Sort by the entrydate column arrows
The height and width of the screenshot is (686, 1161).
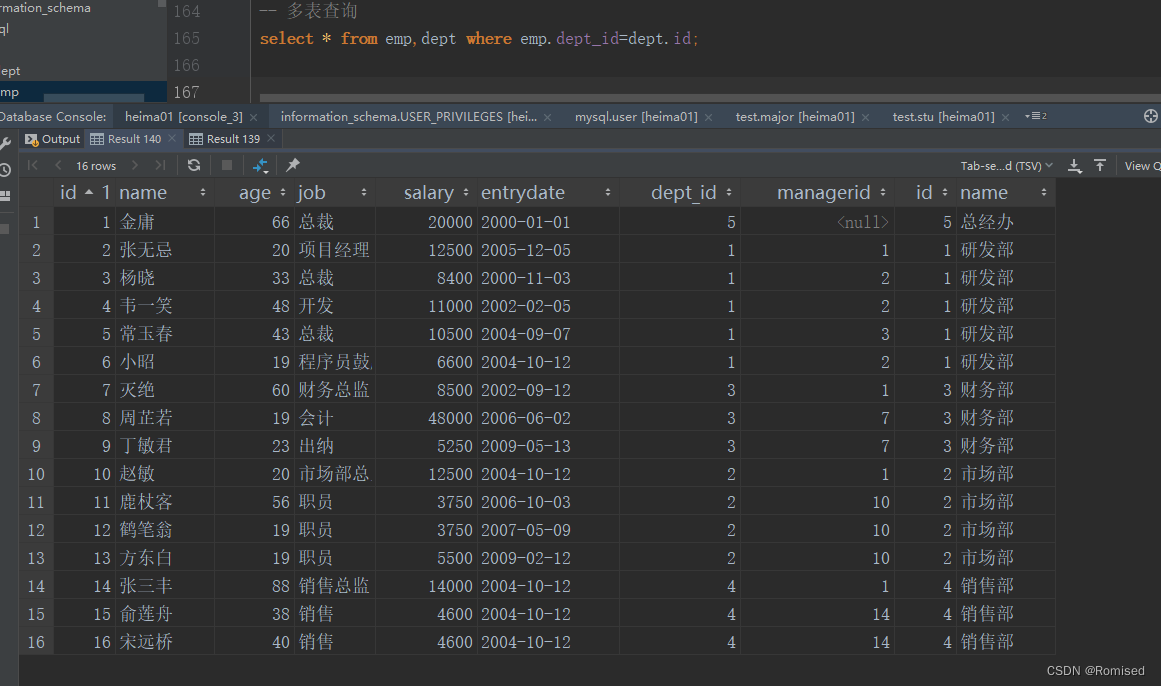tap(608, 193)
